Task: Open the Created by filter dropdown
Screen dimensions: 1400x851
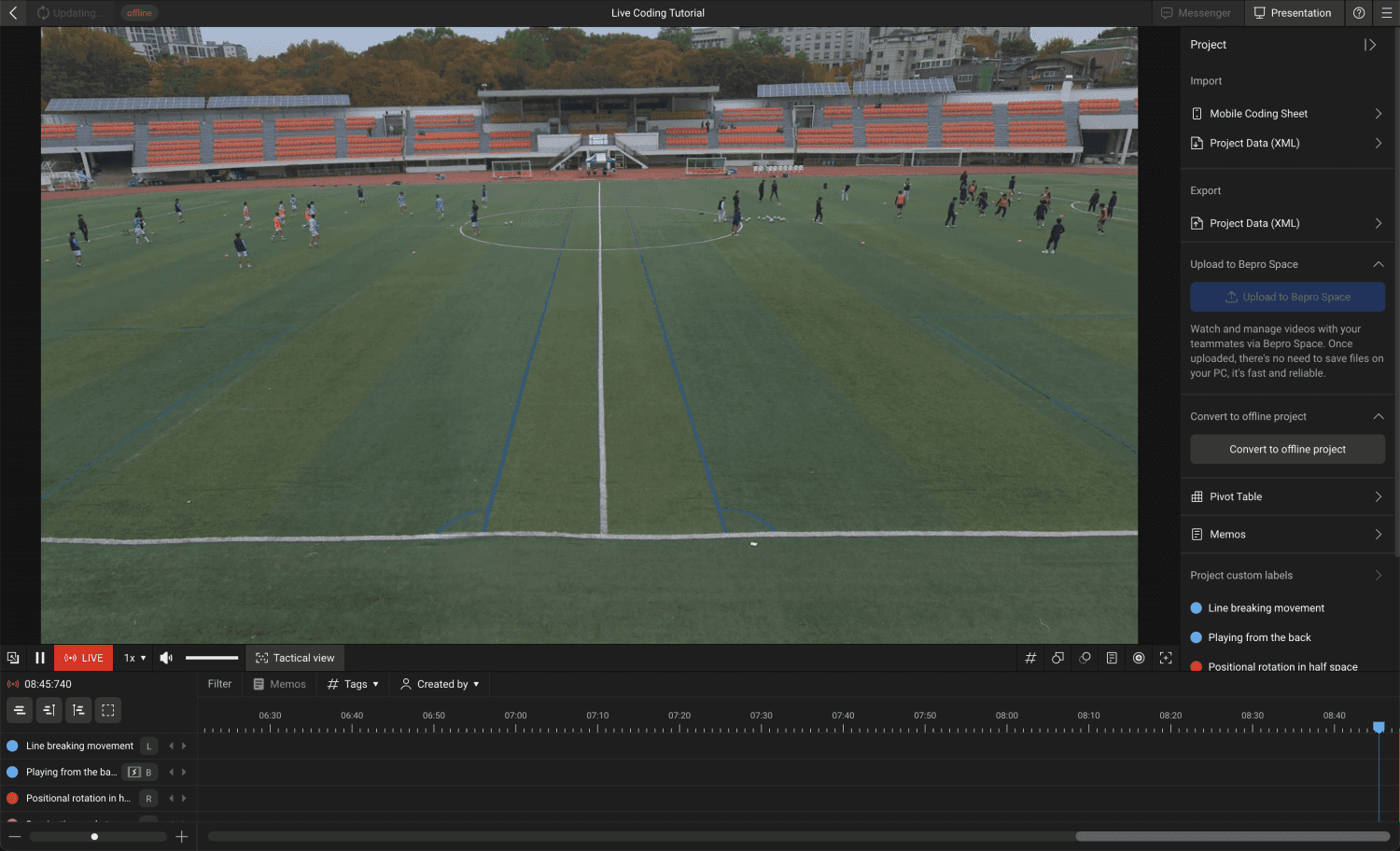Action: 440,684
